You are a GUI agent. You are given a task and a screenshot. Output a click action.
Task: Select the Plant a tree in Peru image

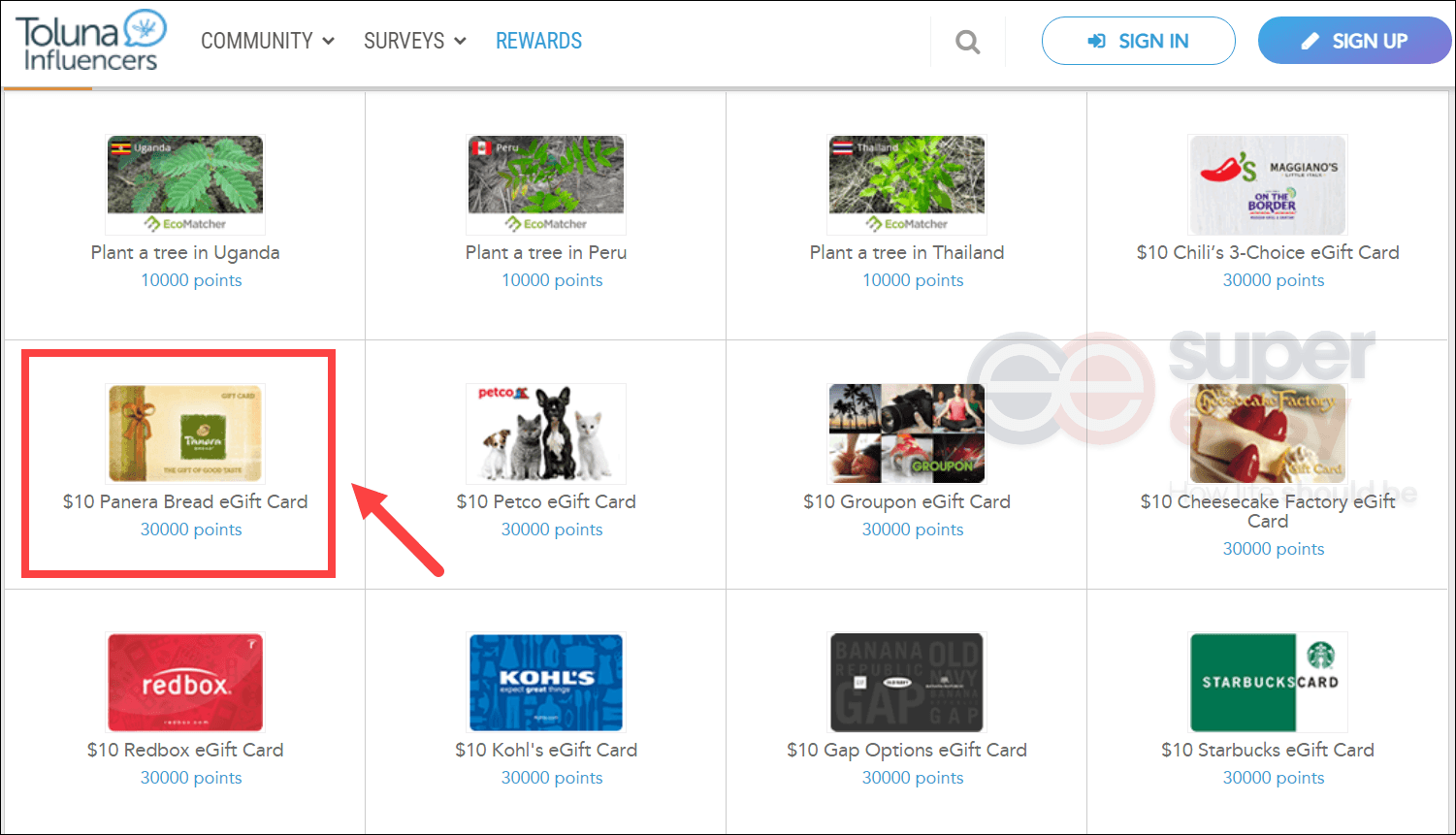546,184
